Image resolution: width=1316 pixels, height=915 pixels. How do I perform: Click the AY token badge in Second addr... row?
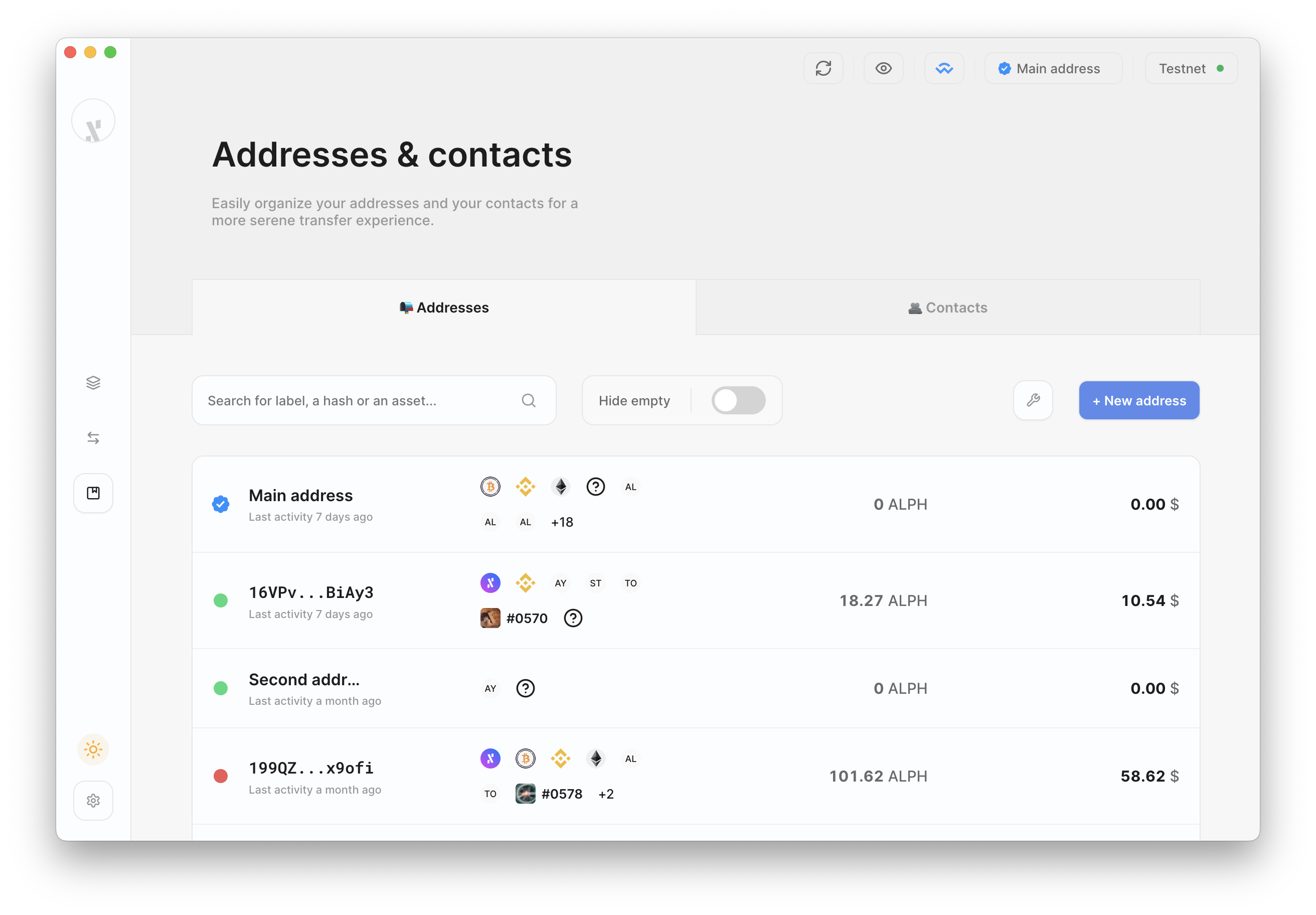[490, 689]
